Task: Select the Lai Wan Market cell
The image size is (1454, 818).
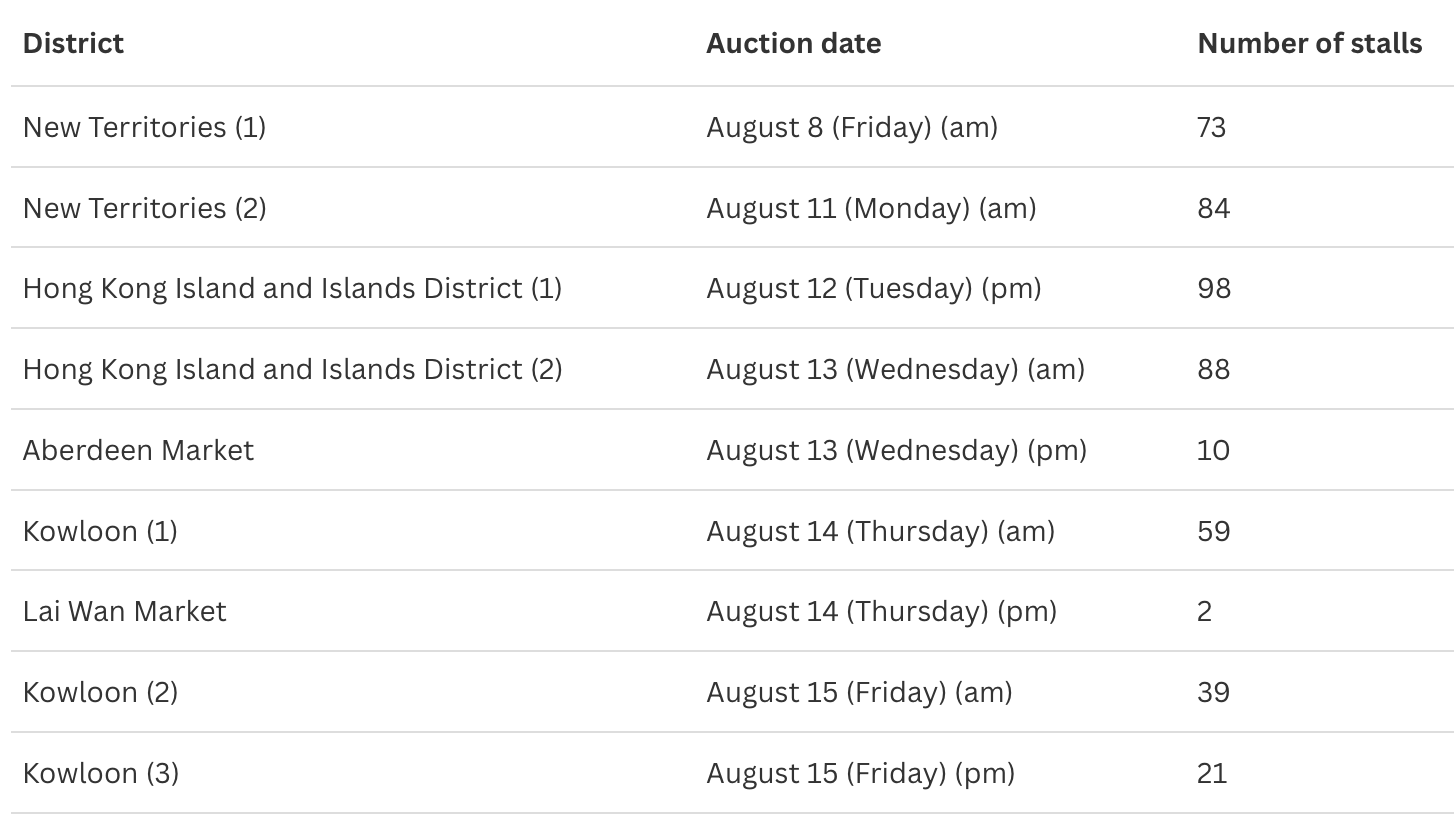Action: pos(125,612)
